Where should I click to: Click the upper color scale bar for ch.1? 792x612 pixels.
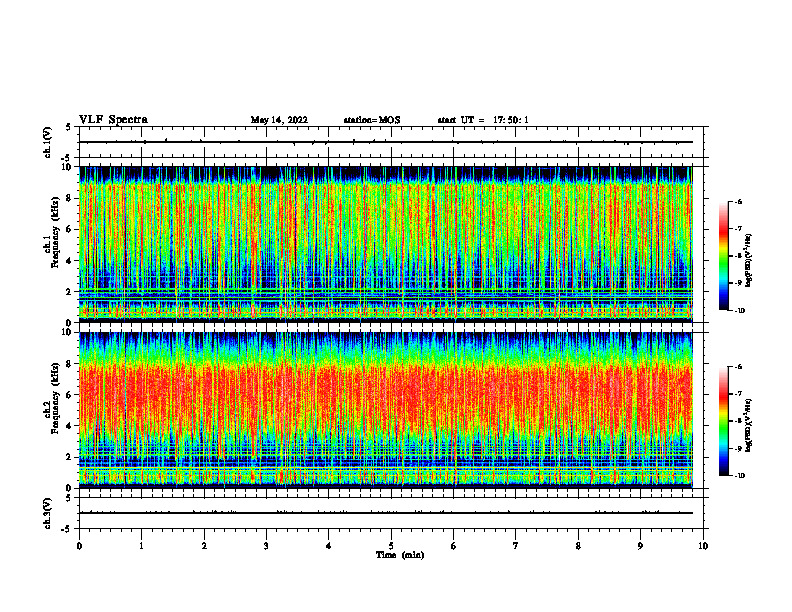tap(723, 256)
